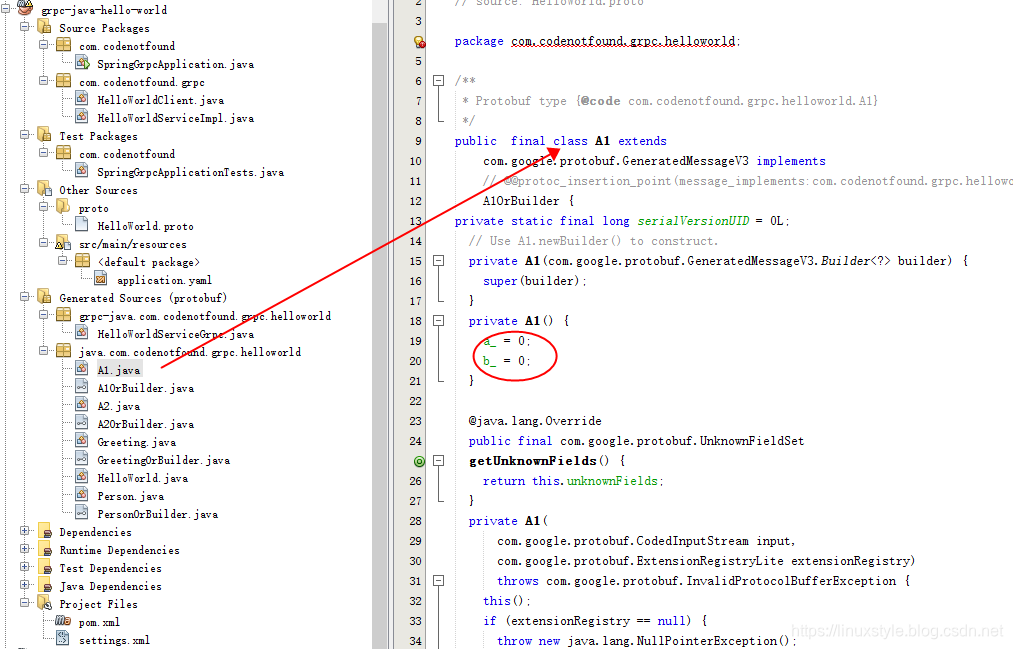Click the Project Files folder icon
The width and height of the screenshot is (1013, 649).
[x=45, y=603]
